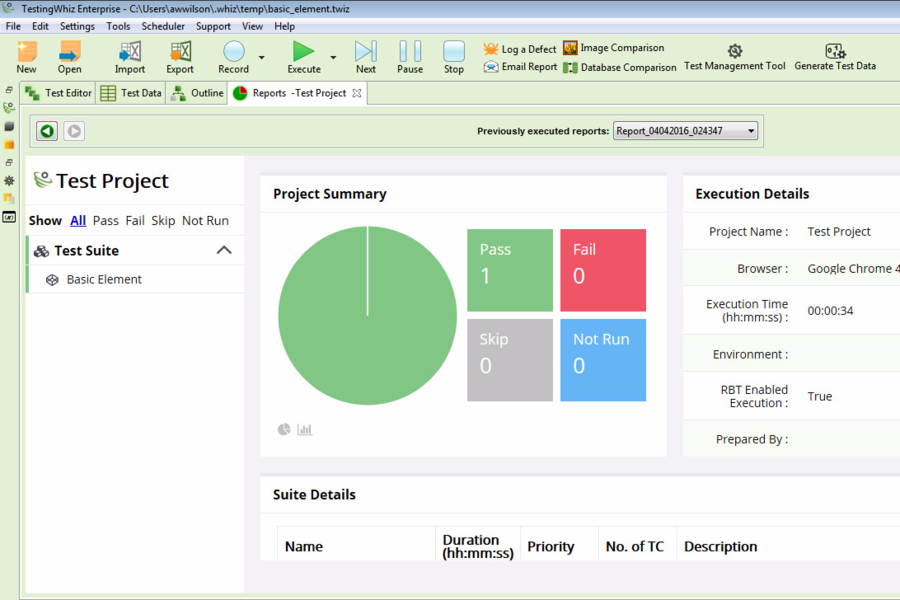
Task: Filter results by Pass
Action: point(106,220)
